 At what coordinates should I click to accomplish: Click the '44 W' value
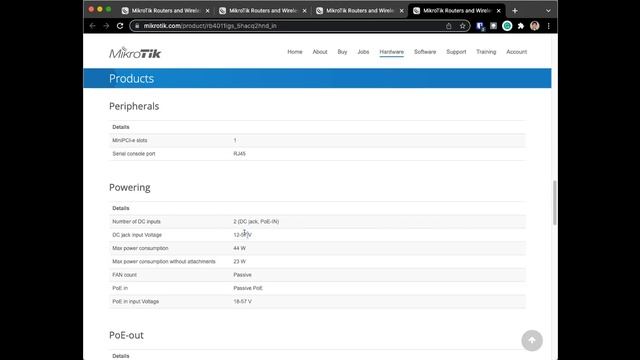[240, 248]
